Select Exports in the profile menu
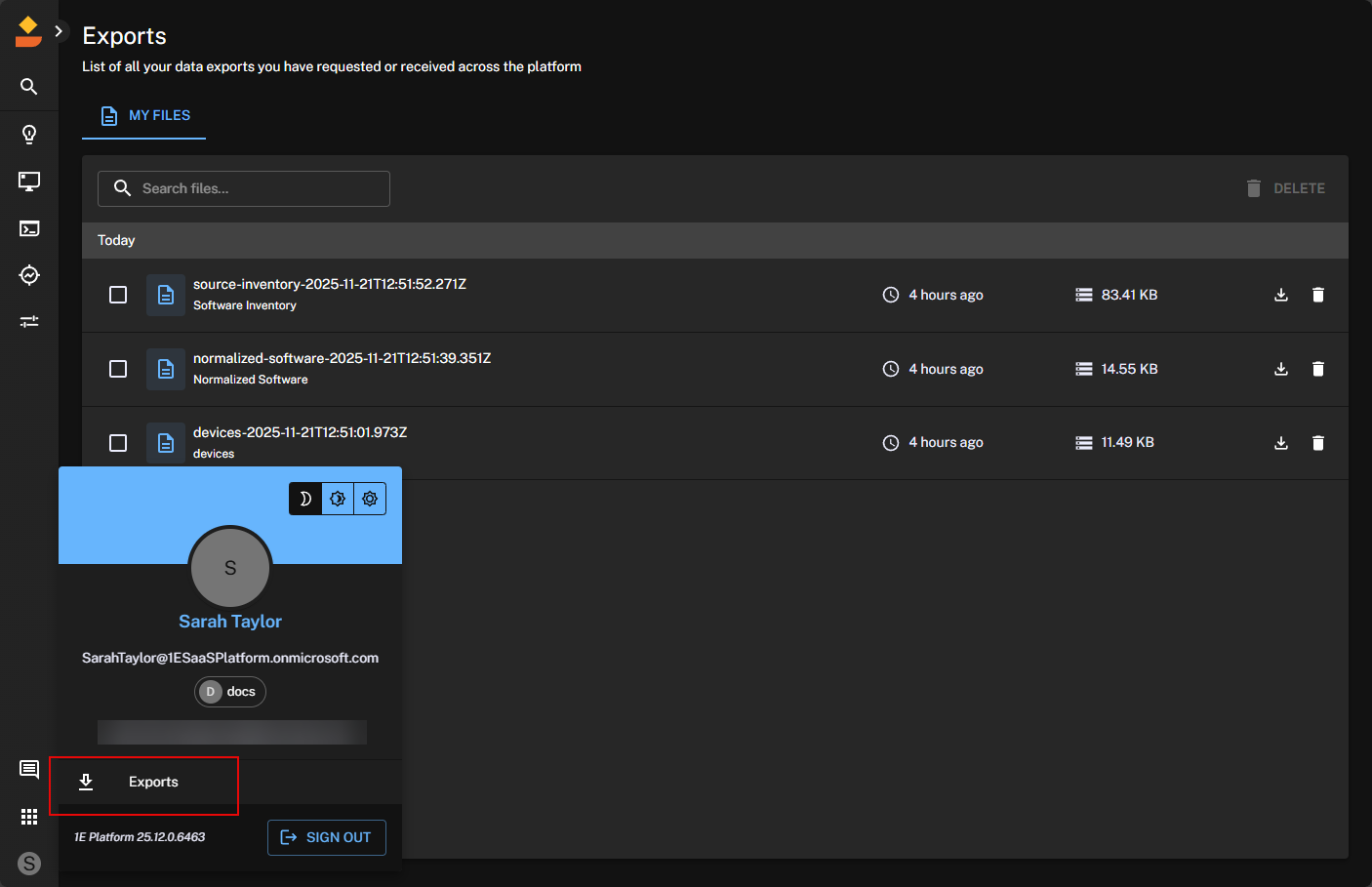Image resolution: width=1372 pixels, height=887 pixels. coord(152,783)
